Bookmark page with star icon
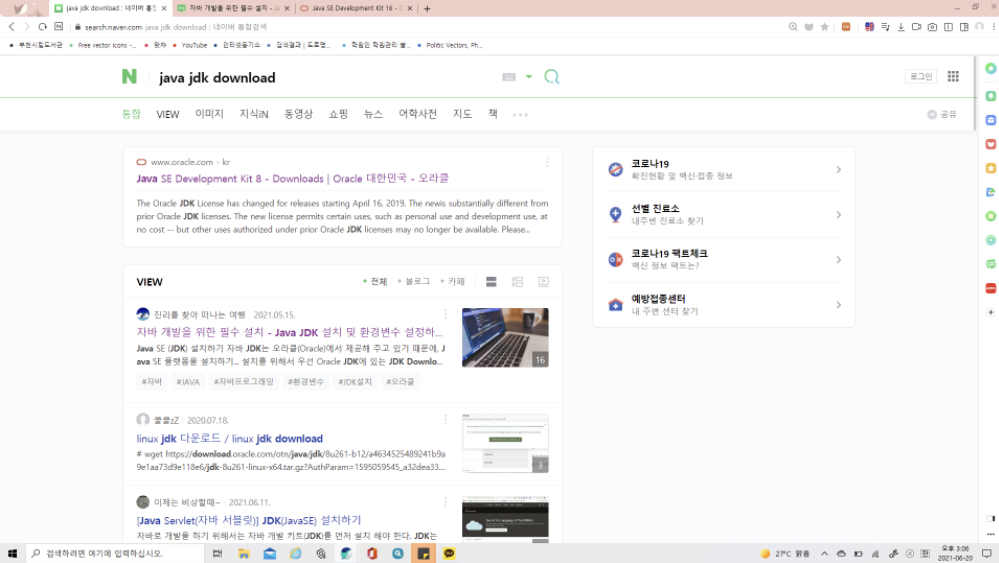Screen dimensions: 999x563 pos(824,27)
